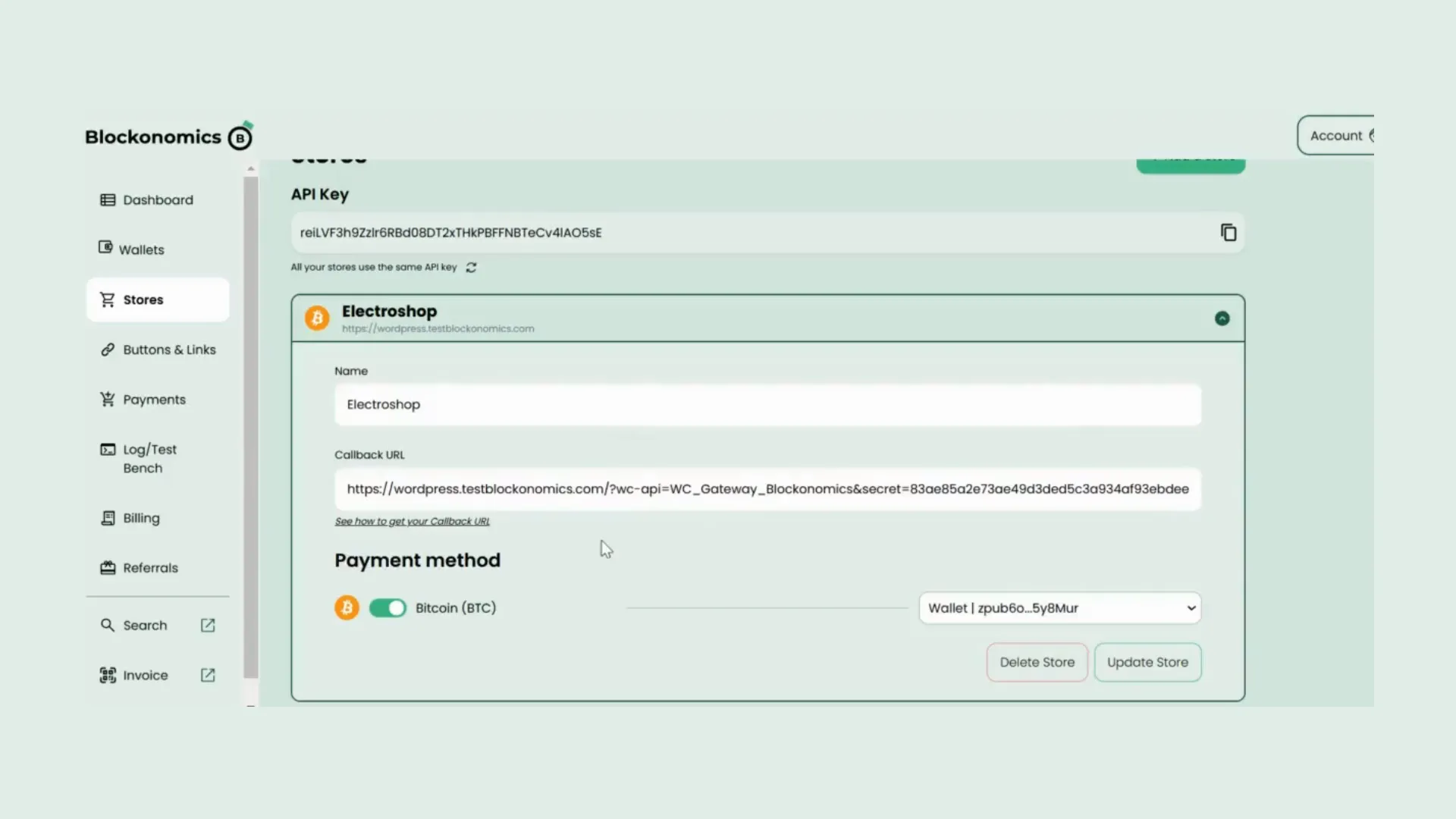Collapse the Electroshop store panel
The image size is (1456, 819).
(x=1222, y=318)
